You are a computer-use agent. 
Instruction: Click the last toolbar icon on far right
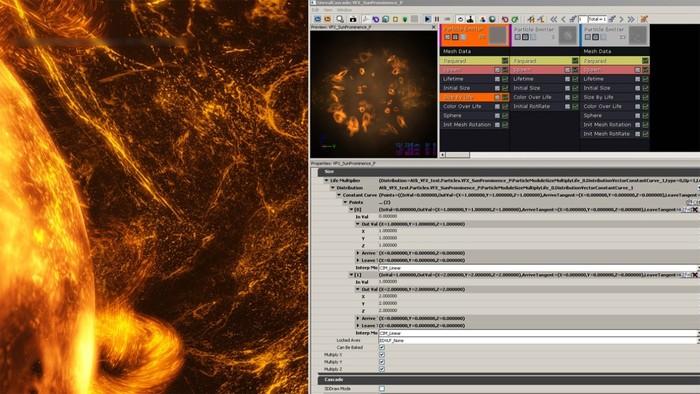point(644,19)
